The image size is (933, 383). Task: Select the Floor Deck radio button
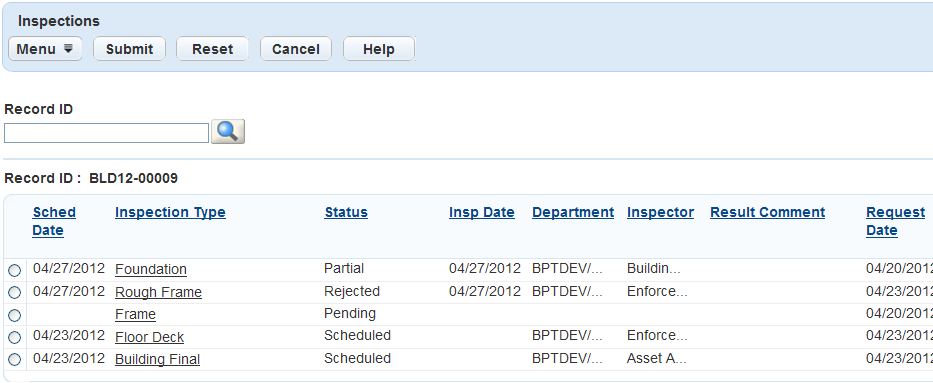pyautogui.click(x=14, y=337)
